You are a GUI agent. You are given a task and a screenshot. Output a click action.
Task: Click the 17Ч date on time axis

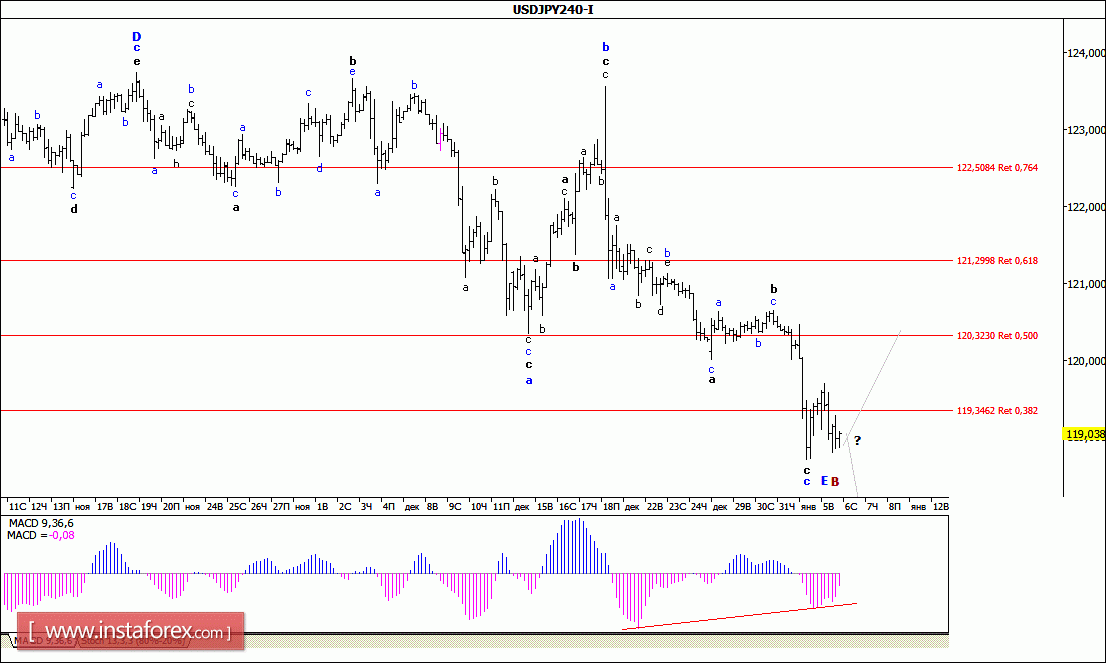coord(588,506)
